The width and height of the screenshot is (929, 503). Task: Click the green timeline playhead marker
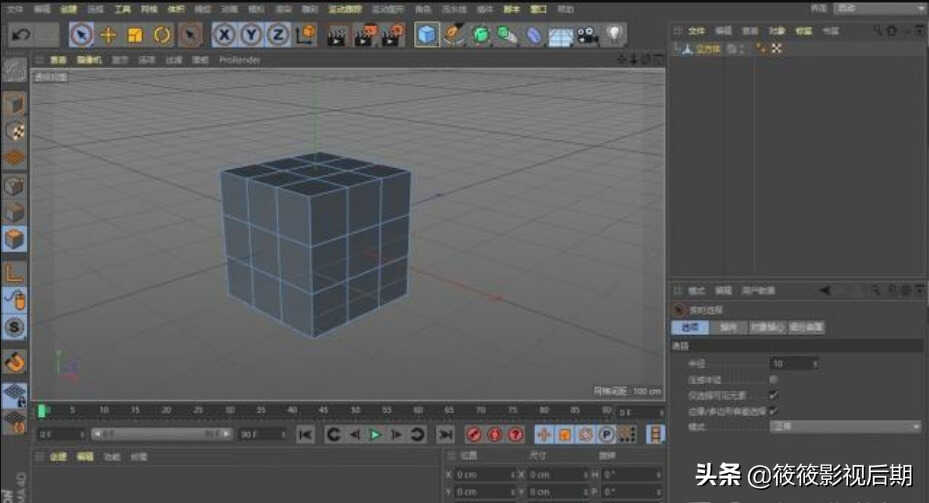click(x=41, y=411)
